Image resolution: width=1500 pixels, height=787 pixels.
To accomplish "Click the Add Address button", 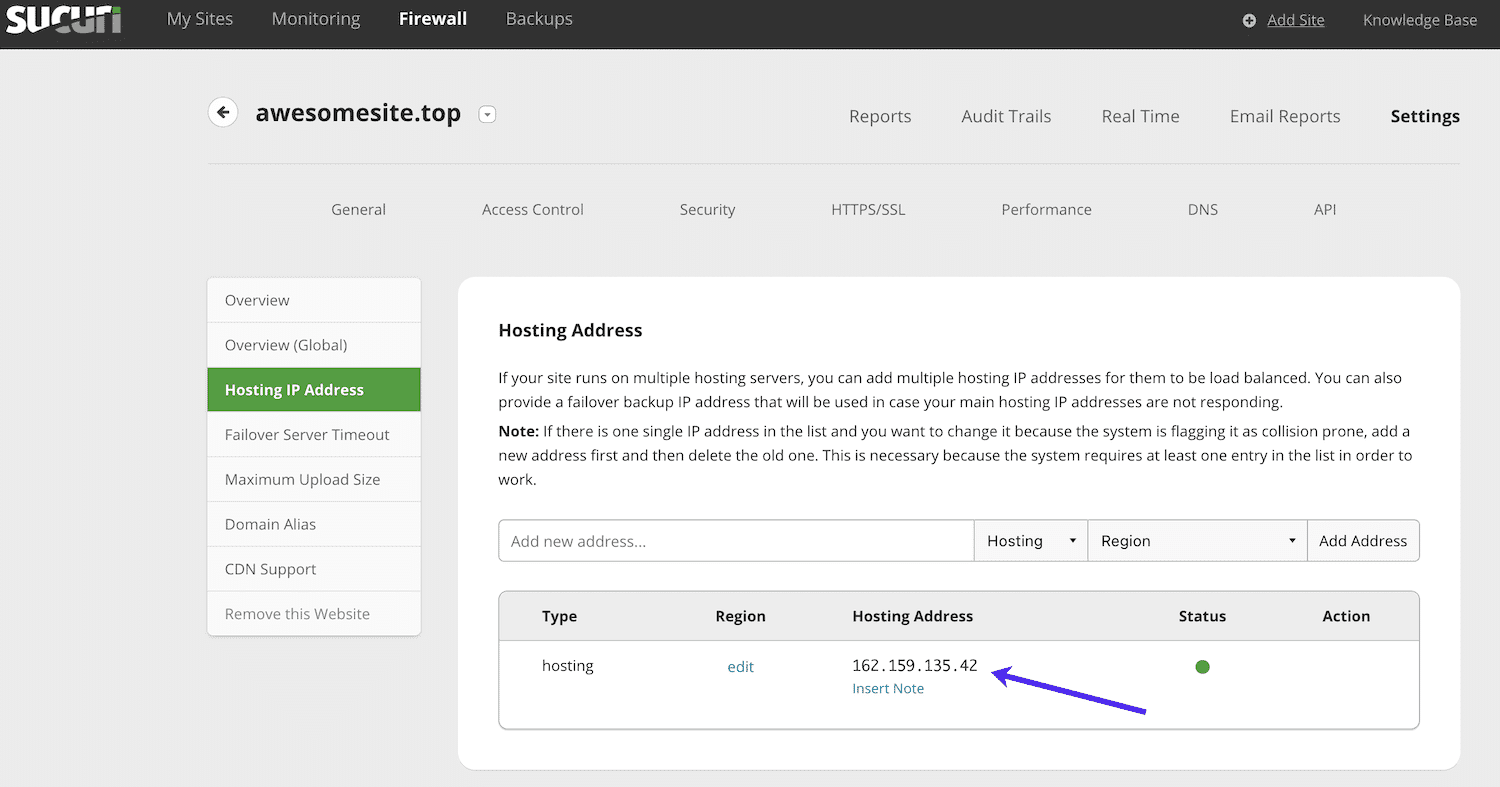I will coord(1363,540).
